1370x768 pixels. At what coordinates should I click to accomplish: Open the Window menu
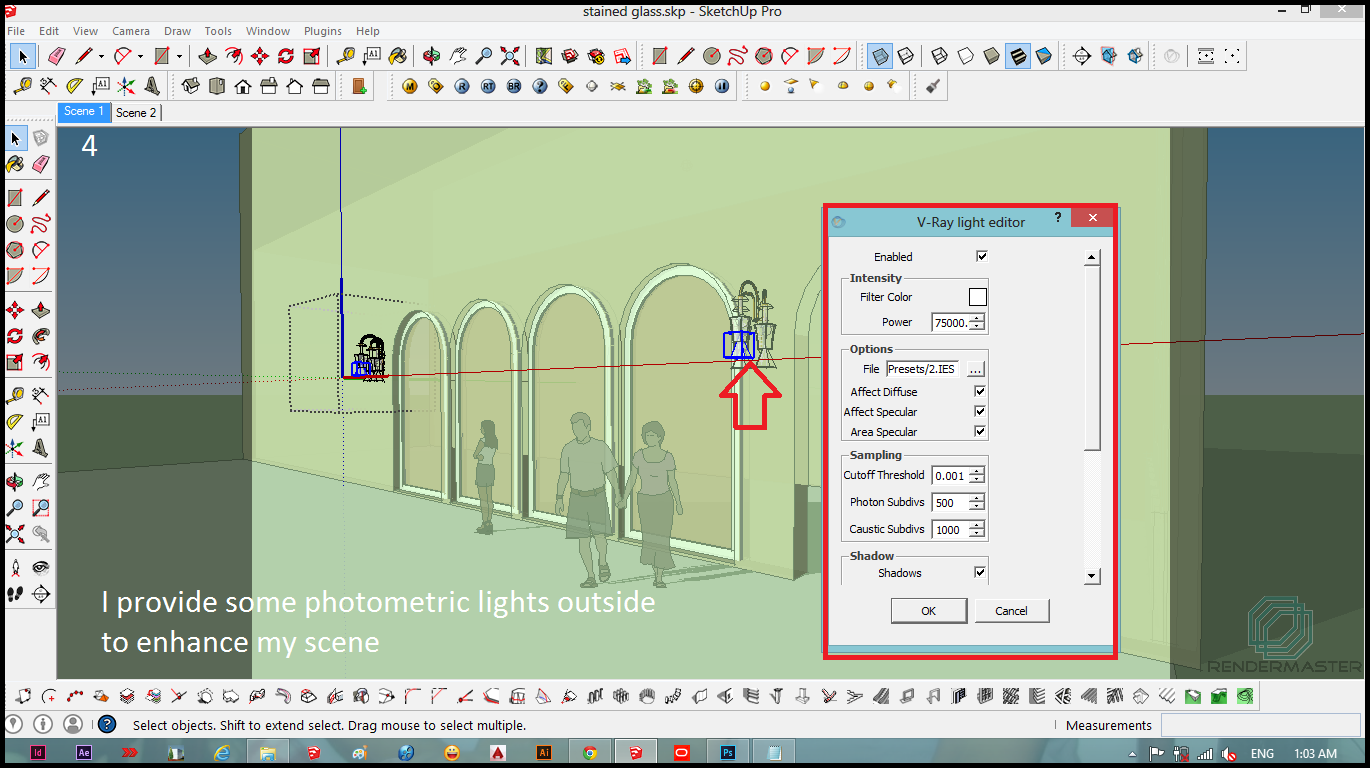pos(268,31)
